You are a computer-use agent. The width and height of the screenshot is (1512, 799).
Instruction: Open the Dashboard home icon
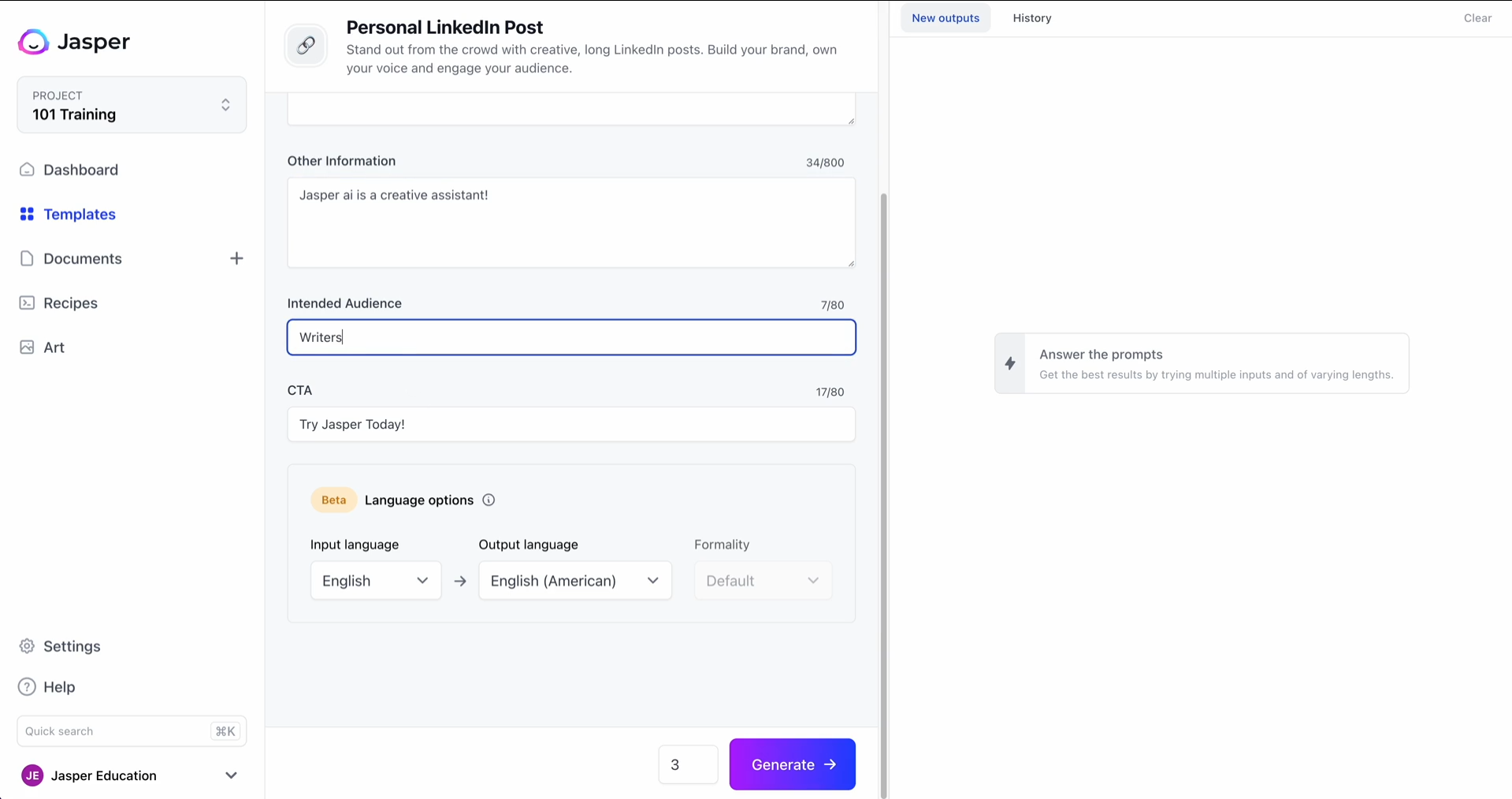click(27, 169)
